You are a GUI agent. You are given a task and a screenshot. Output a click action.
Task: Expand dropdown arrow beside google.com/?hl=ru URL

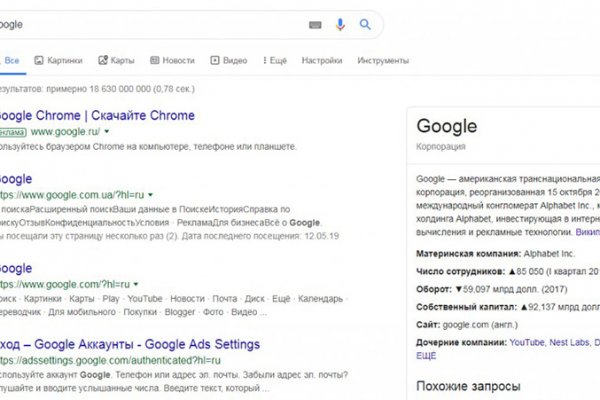coord(135,283)
